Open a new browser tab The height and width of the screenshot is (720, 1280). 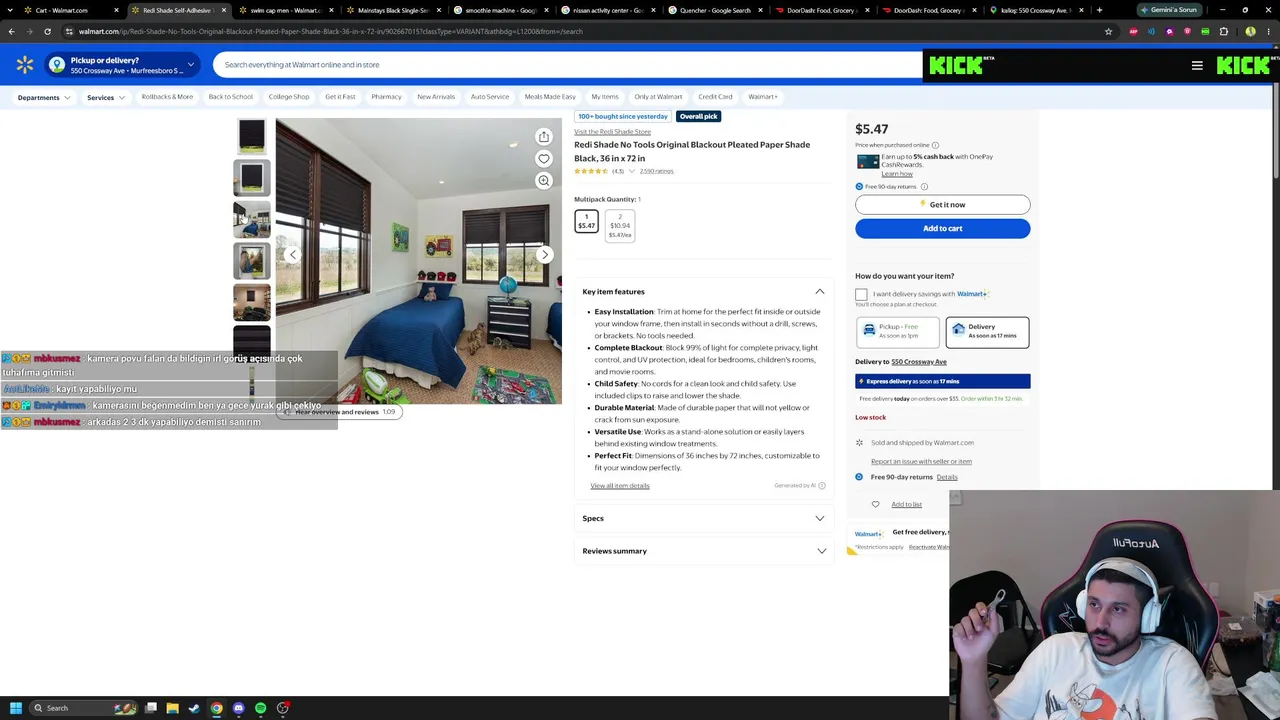click(1099, 10)
